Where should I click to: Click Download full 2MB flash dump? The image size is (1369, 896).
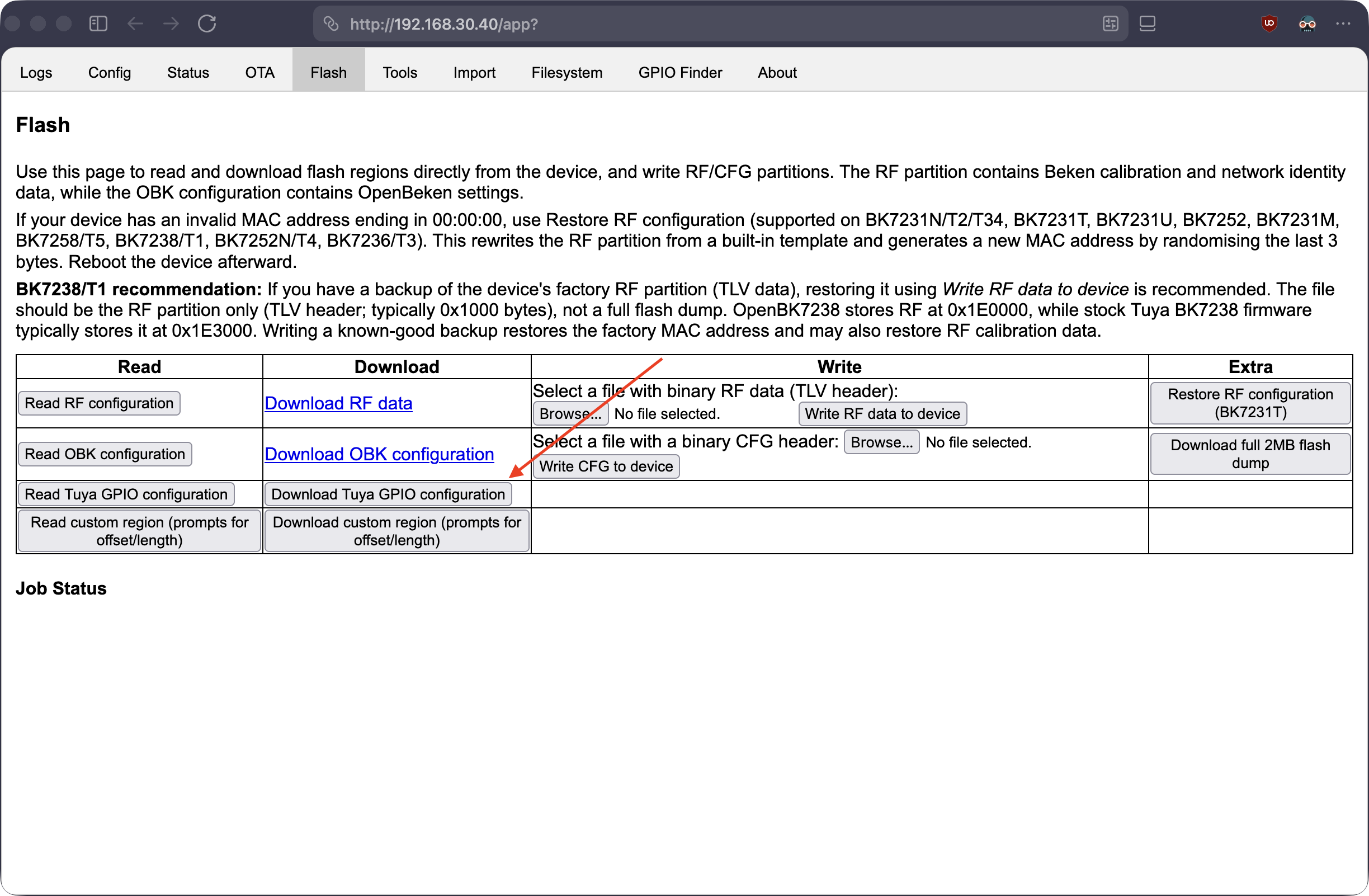[1250, 454]
